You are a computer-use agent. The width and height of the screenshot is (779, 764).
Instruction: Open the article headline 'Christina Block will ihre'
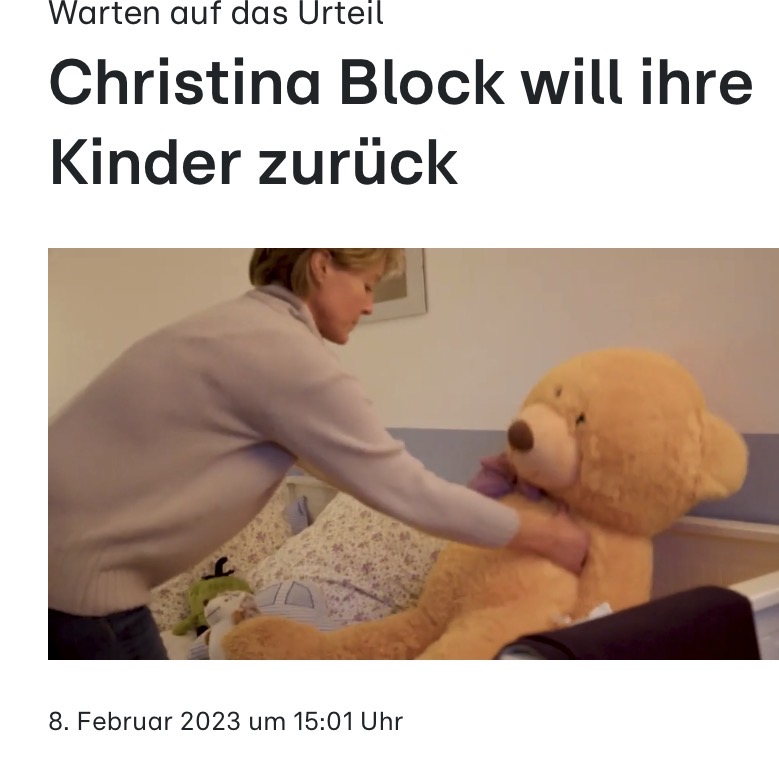tap(401, 82)
